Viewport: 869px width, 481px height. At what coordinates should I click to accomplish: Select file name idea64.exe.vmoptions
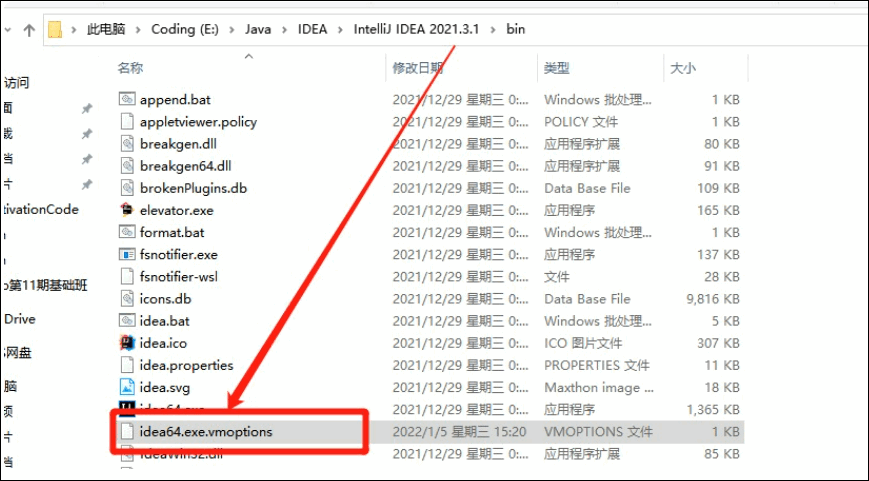tap(206, 432)
